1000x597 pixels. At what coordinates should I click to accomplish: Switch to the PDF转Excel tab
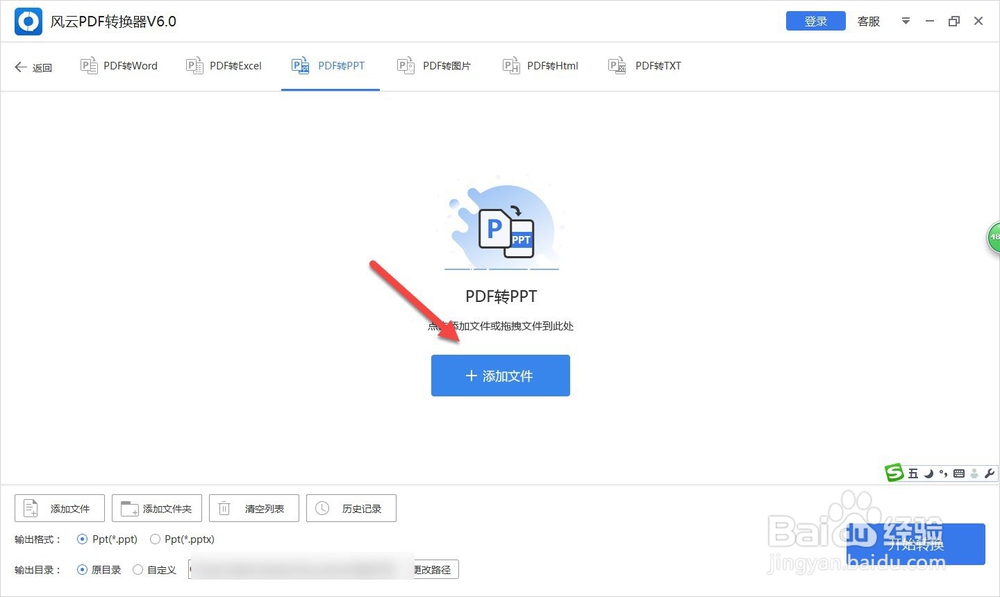tap(224, 66)
